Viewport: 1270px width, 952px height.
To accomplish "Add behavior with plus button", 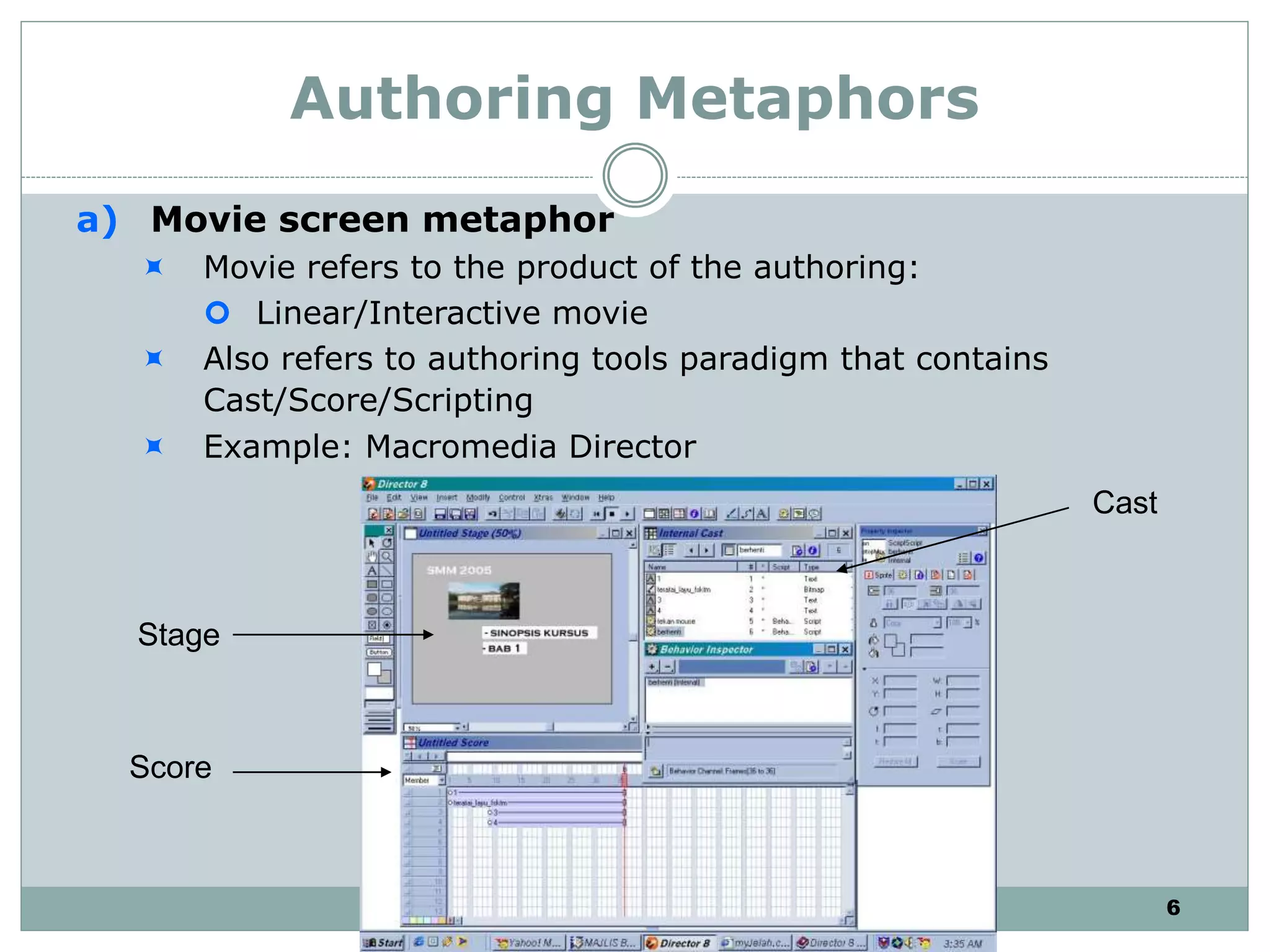I will [652, 667].
